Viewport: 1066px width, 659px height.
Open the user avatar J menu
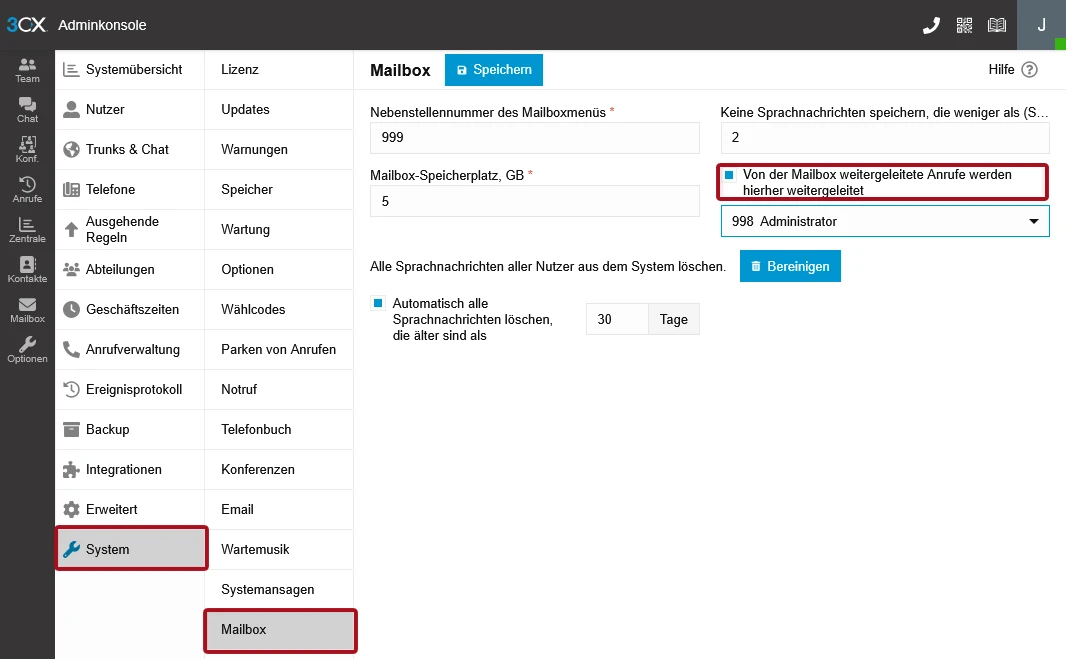point(1041,25)
